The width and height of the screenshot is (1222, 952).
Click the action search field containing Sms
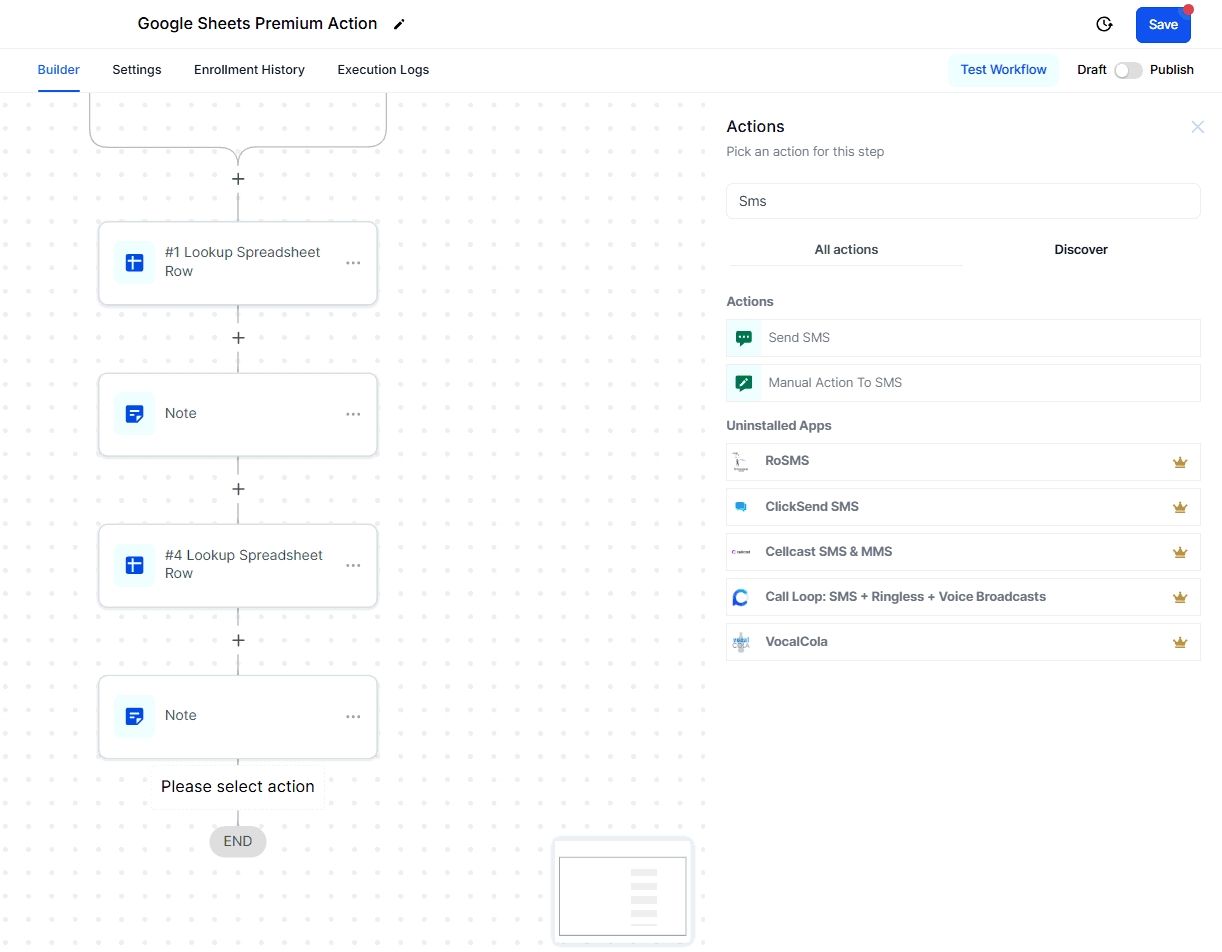[x=962, y=201]
